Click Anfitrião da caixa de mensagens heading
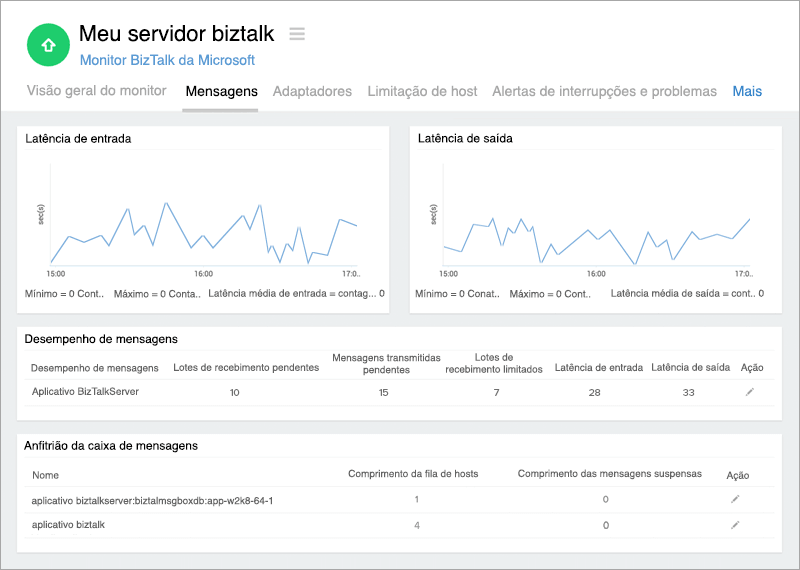The image size is (800, 570). (x=111, y=446)
